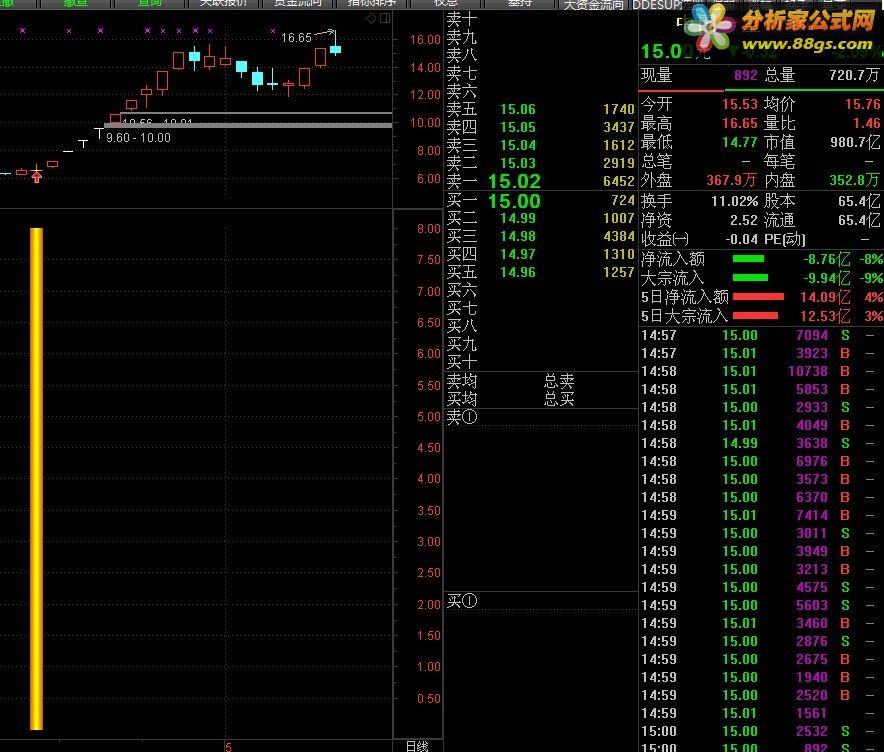Select the 买三 row price 14.98
The image size is (884, 752).
click(x=518, y=236)
